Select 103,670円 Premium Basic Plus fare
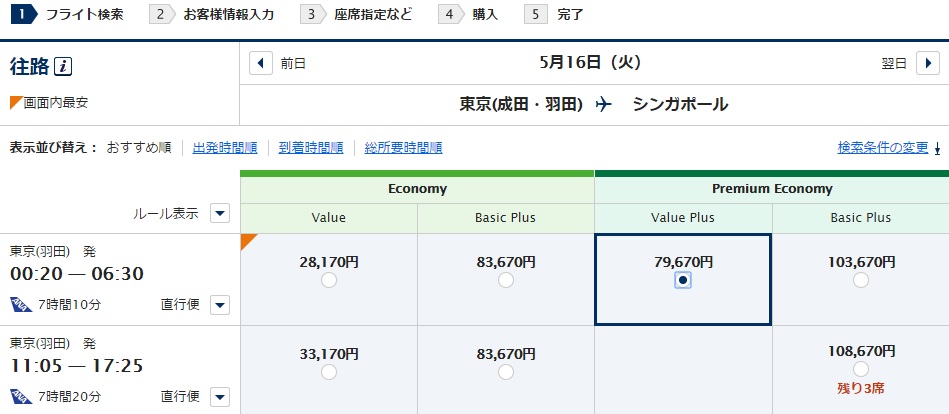This screenshot has width=949, height=414. coord(861,280)
